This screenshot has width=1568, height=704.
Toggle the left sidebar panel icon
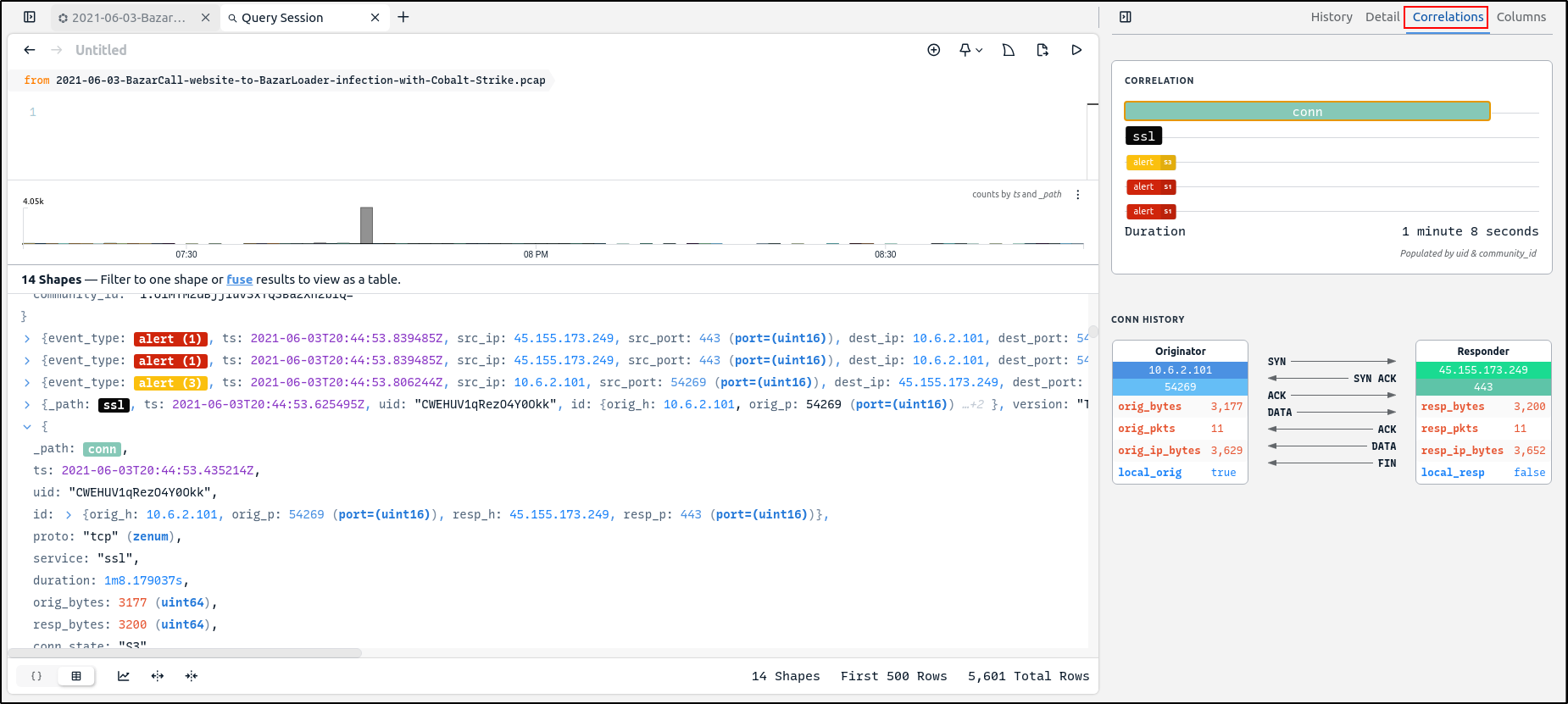(x=30, y=17)
